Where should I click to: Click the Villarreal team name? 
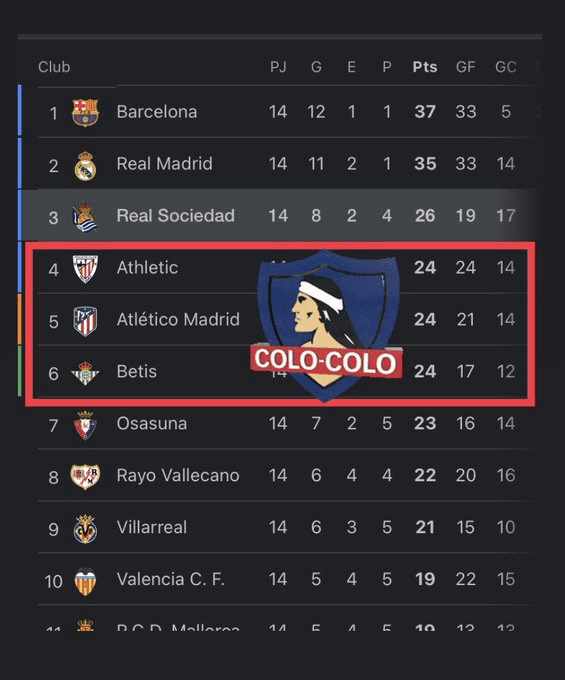coord(152,527)
